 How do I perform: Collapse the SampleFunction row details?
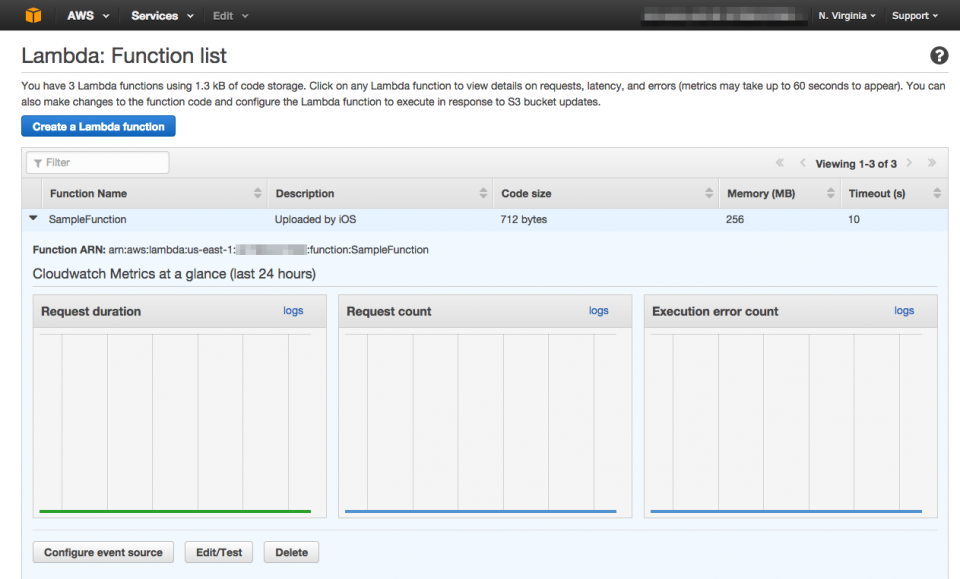[x=33, y=218]
